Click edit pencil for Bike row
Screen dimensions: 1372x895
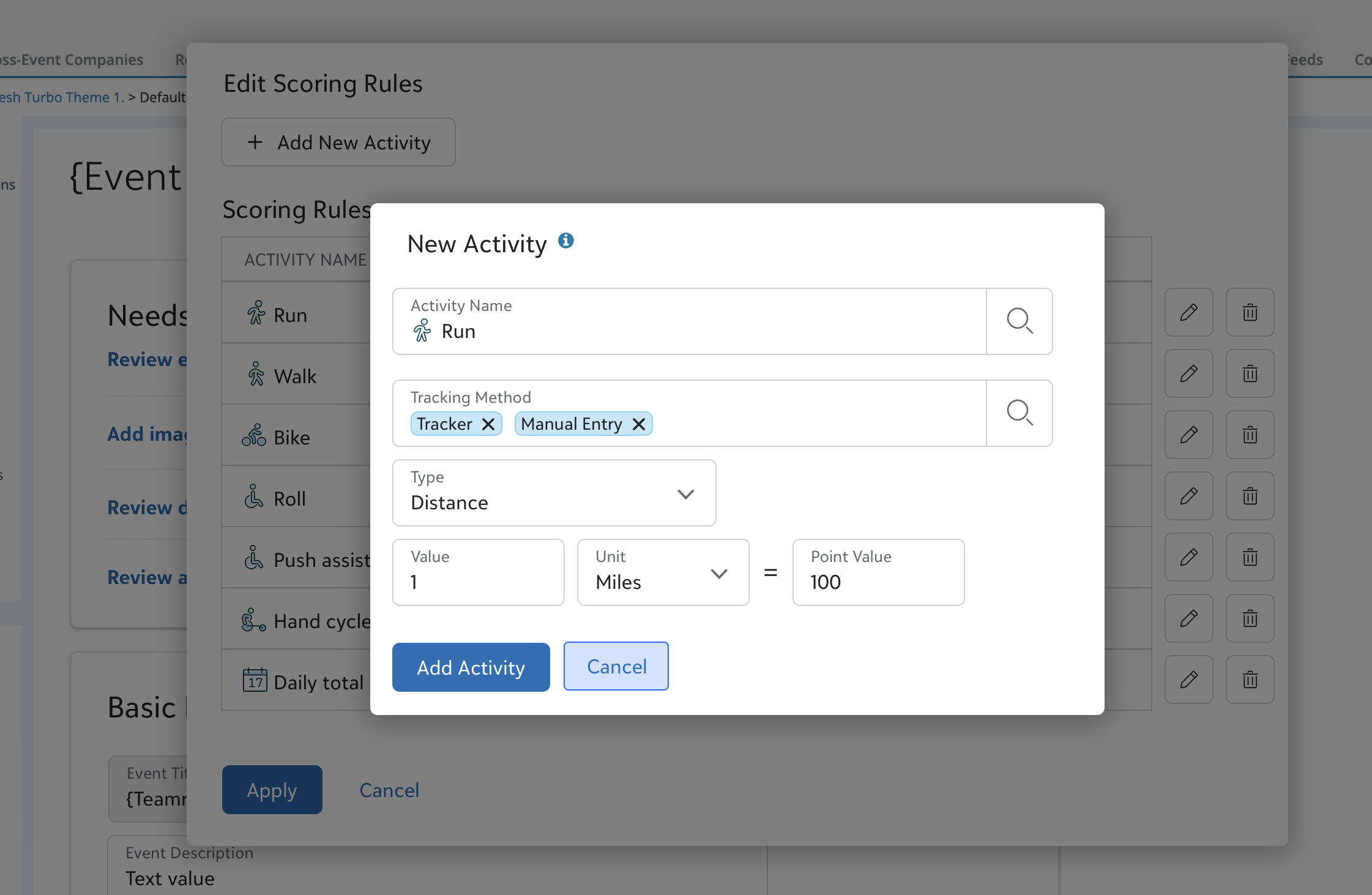tap(1188, 435)
